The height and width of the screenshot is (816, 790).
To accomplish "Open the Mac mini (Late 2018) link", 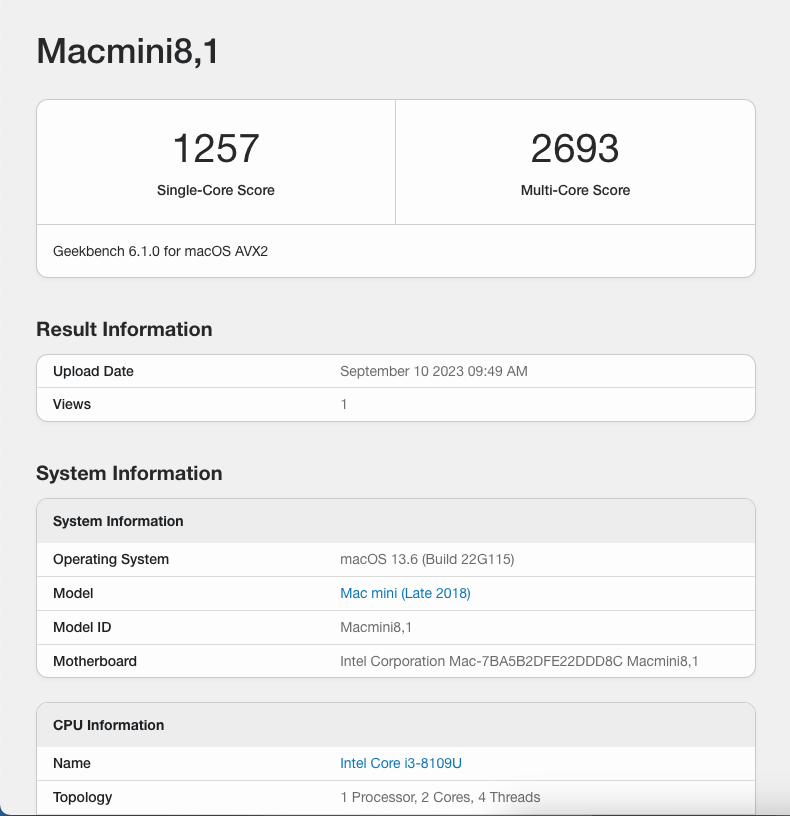I will point(405,593).
